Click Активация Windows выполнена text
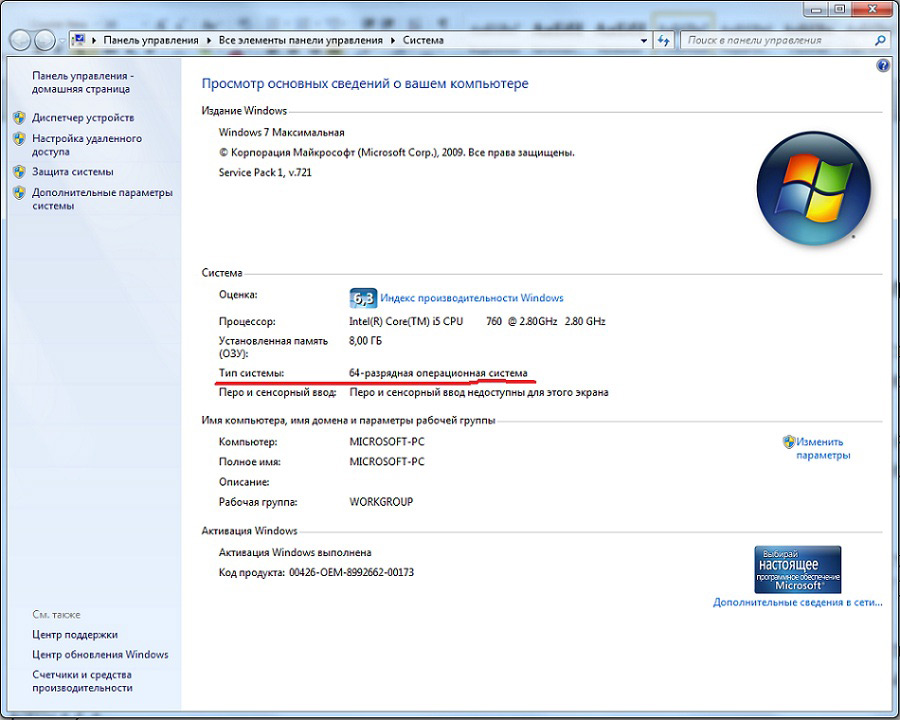The height and width of the screenshot is (720, 900). click(x=295, y=552)
